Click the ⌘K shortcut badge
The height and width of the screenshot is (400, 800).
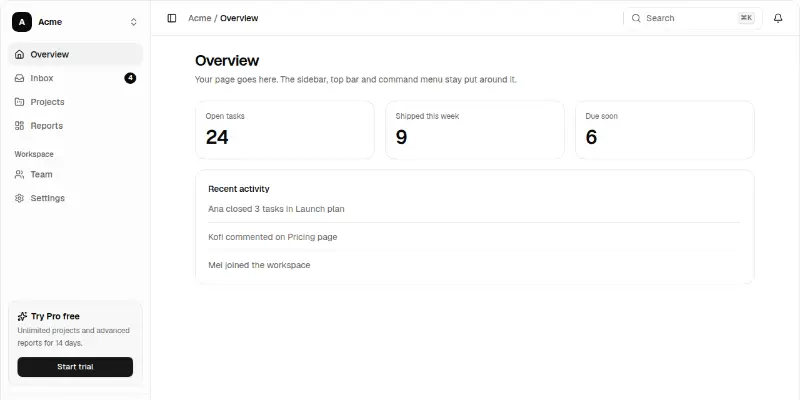click(x=746, y=18)
